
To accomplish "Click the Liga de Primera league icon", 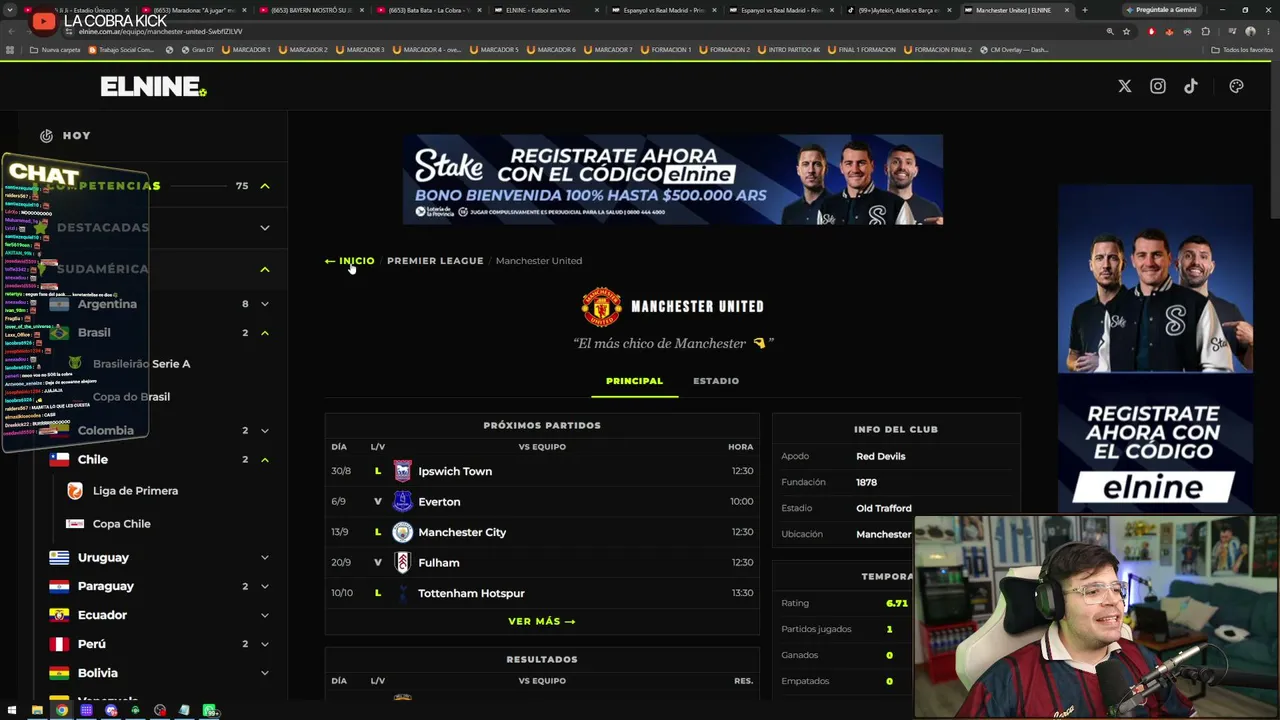I will coord(75,491).
